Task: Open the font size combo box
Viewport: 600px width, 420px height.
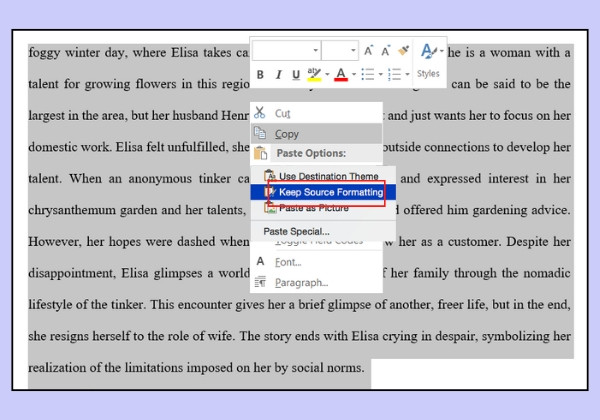Action: point(340,50)
